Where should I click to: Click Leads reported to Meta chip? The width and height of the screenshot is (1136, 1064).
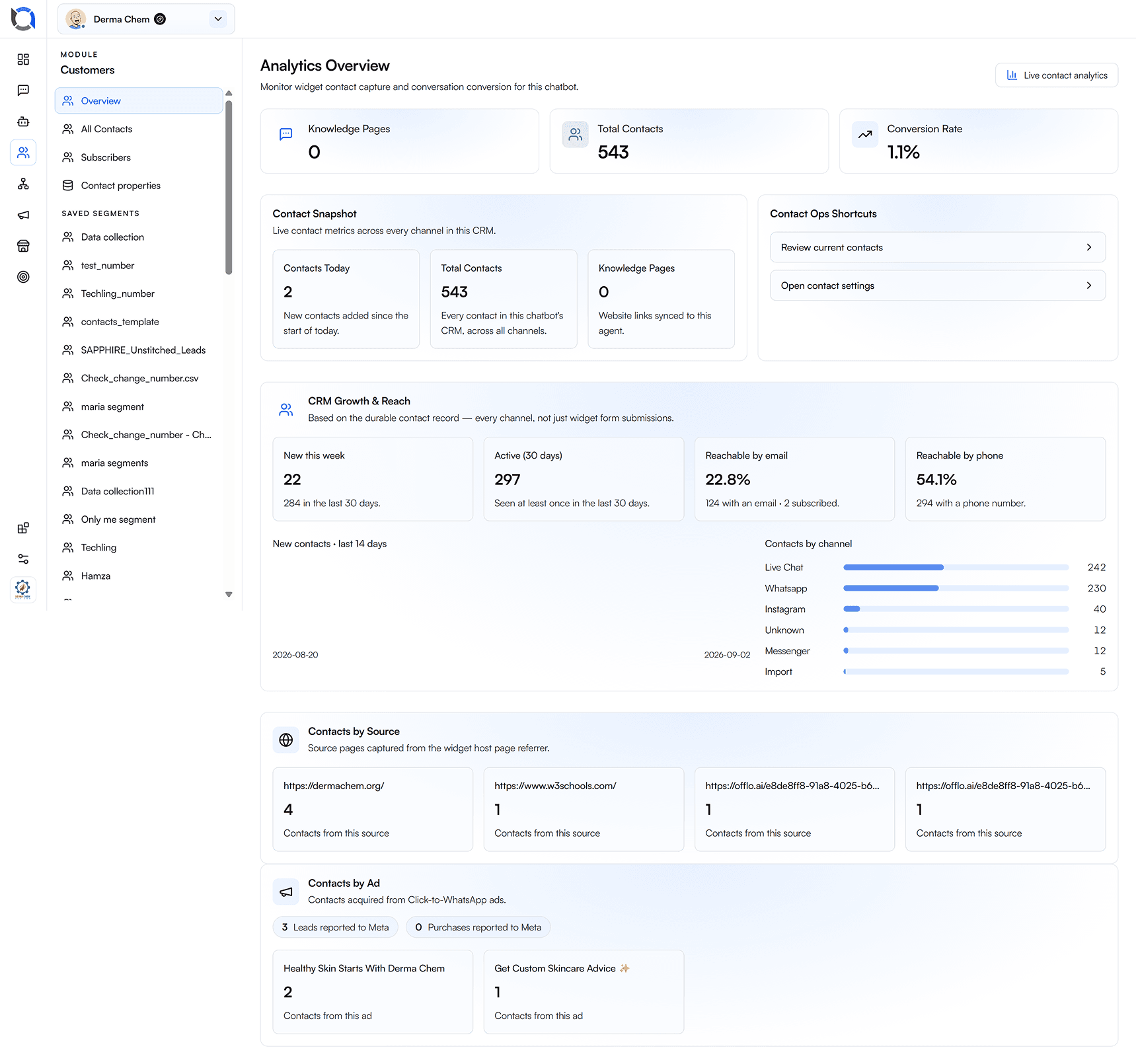[335, 927]
